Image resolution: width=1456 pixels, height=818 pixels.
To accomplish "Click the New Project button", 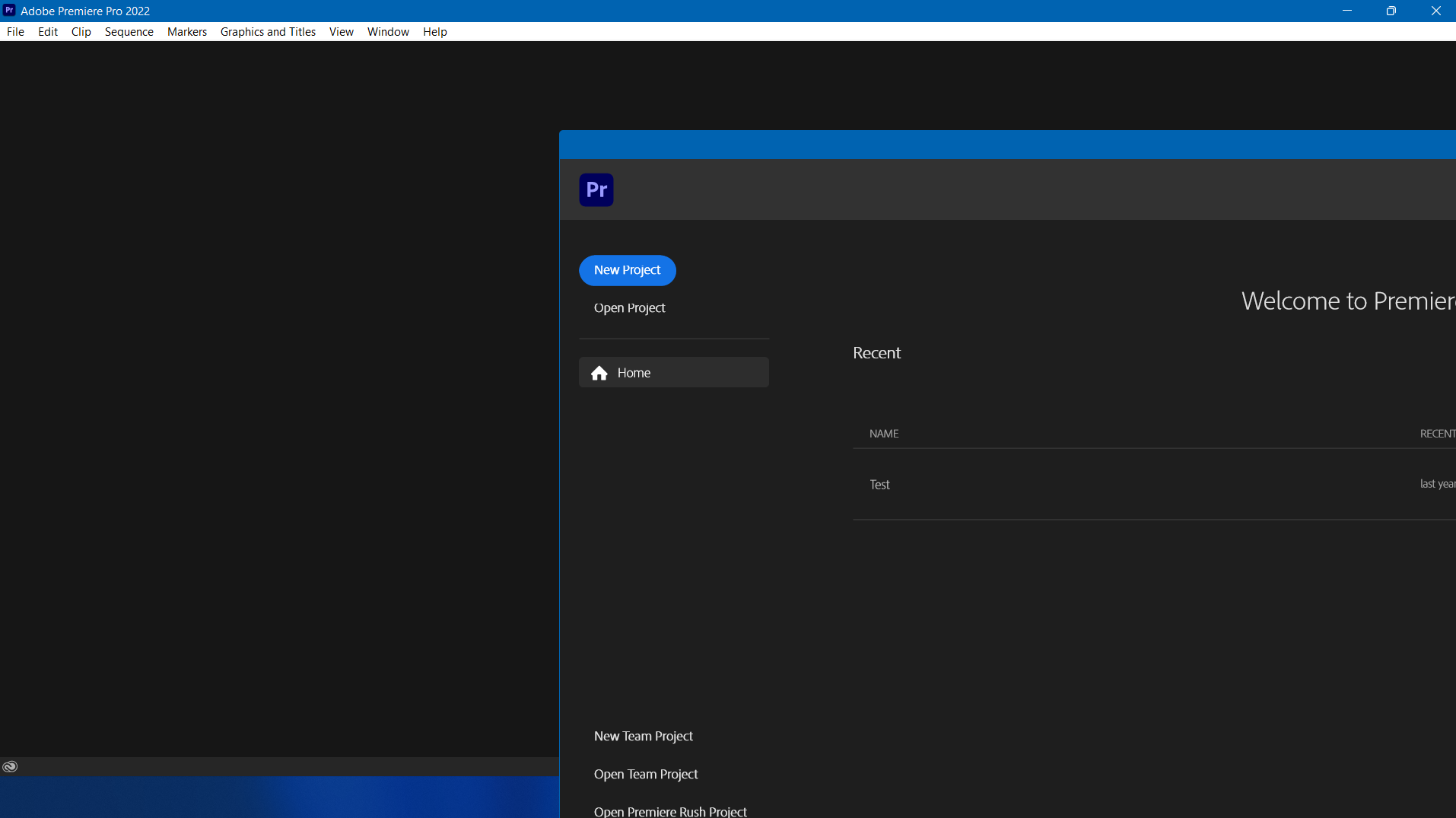I will (x=627, y=270).
